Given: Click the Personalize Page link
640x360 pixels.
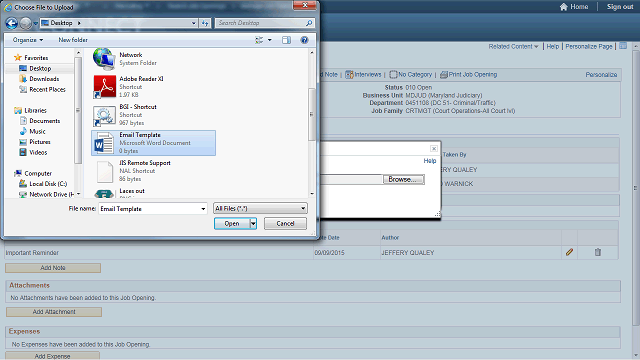Looking at the screenshot, I should pyautogui.click(x=589, y=47).
